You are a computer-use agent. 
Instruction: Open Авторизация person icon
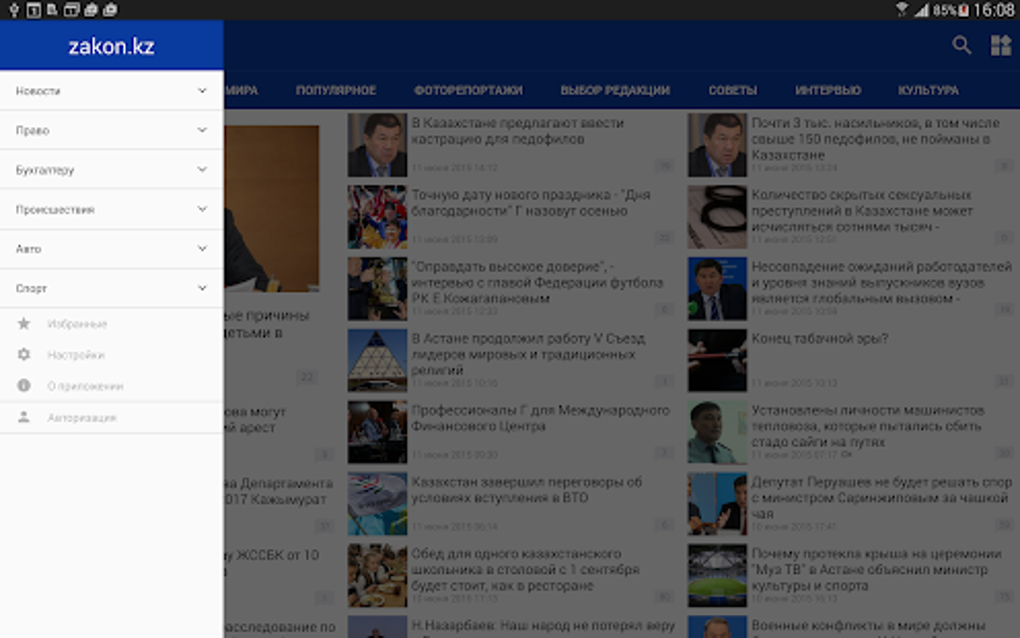click(x=24, y=417)
